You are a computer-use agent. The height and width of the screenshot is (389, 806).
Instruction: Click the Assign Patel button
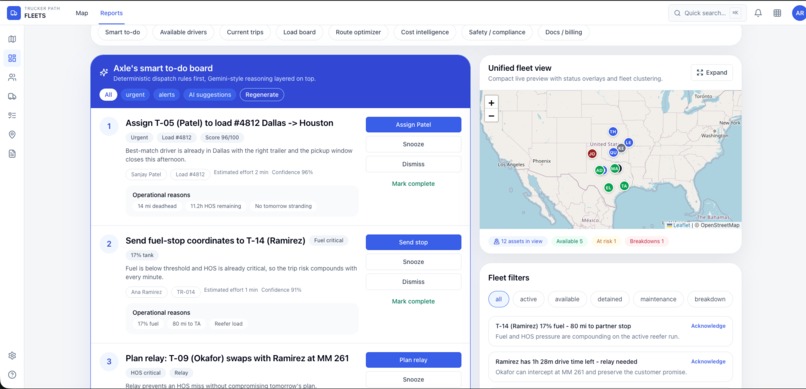pyautogui.click(x=413, y=124)
